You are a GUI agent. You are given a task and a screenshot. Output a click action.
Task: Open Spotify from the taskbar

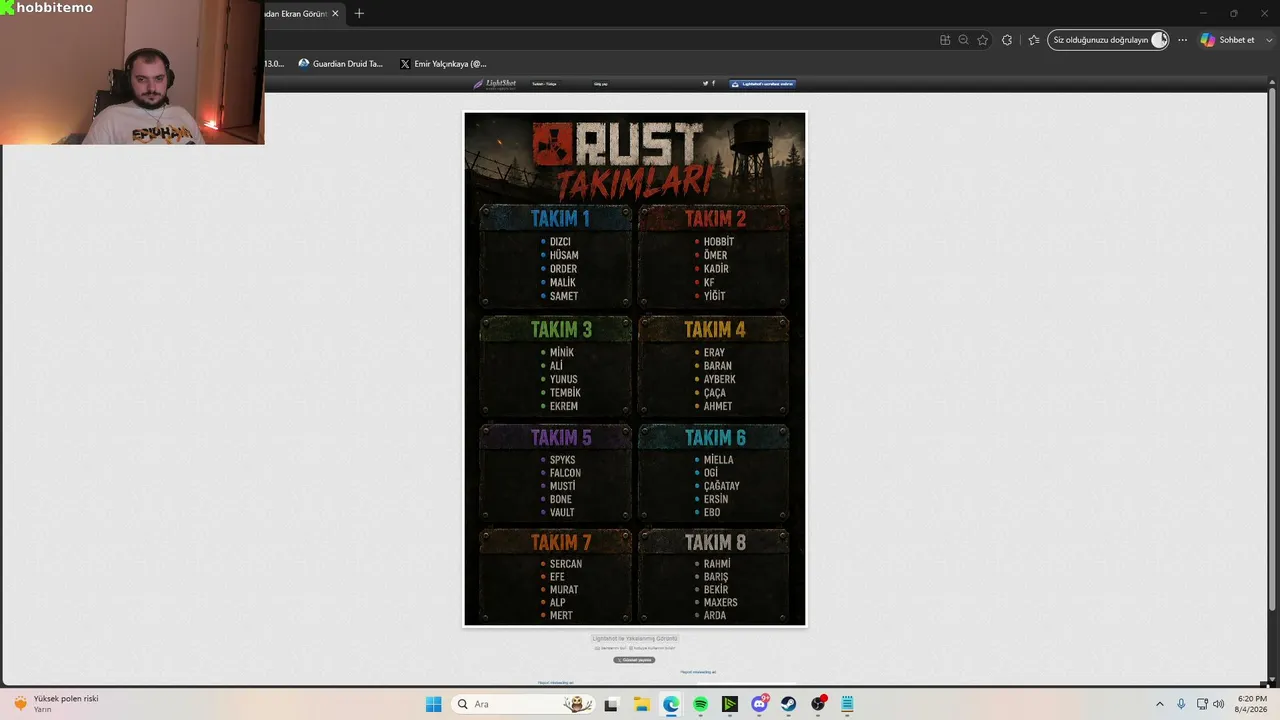[700, 704]
